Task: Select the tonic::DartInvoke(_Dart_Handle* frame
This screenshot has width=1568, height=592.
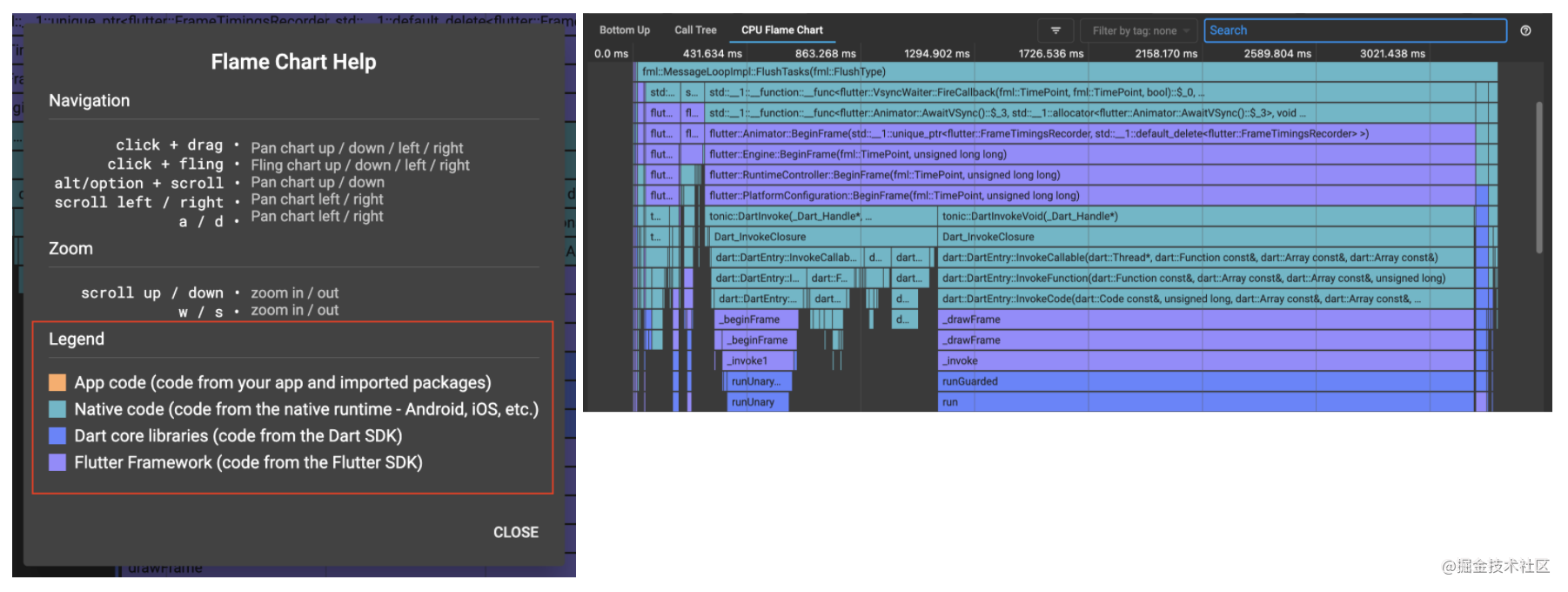Action: pyautogui.click(x=821, y=216)
